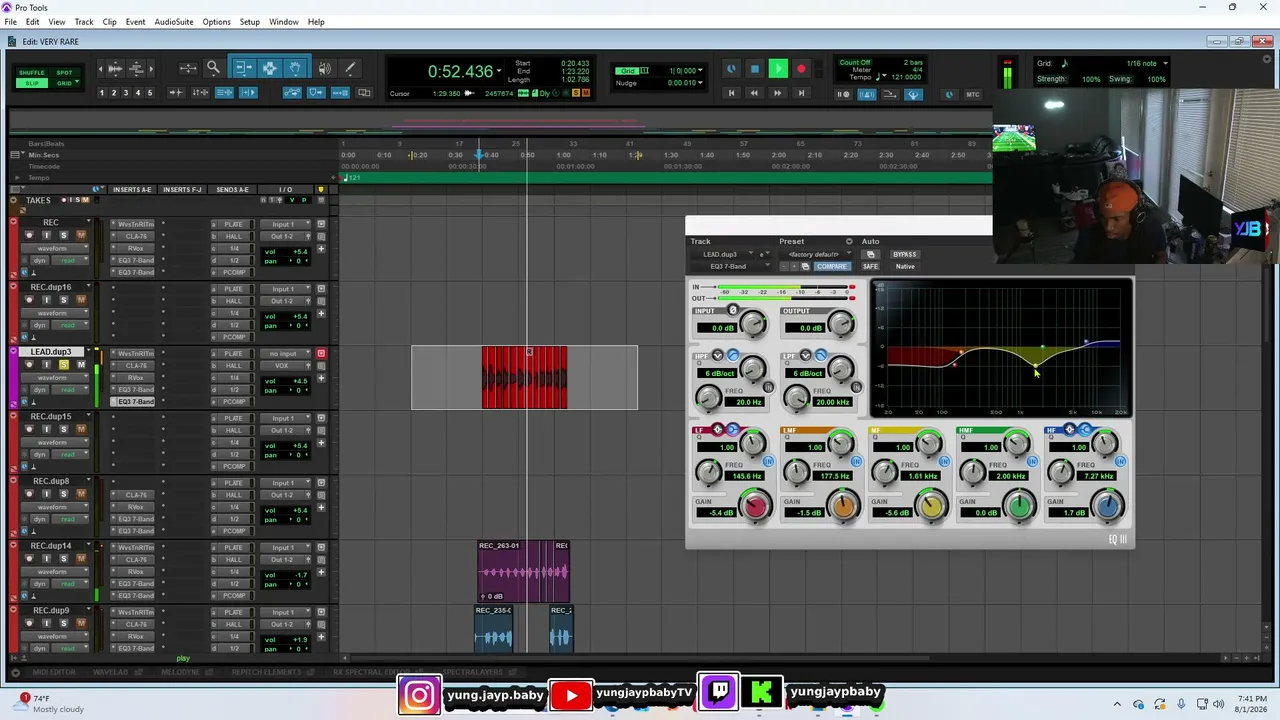Viewport: 1280px width, 720px height.
Task: Open REC track input selector Input 1
Action: 284,224
